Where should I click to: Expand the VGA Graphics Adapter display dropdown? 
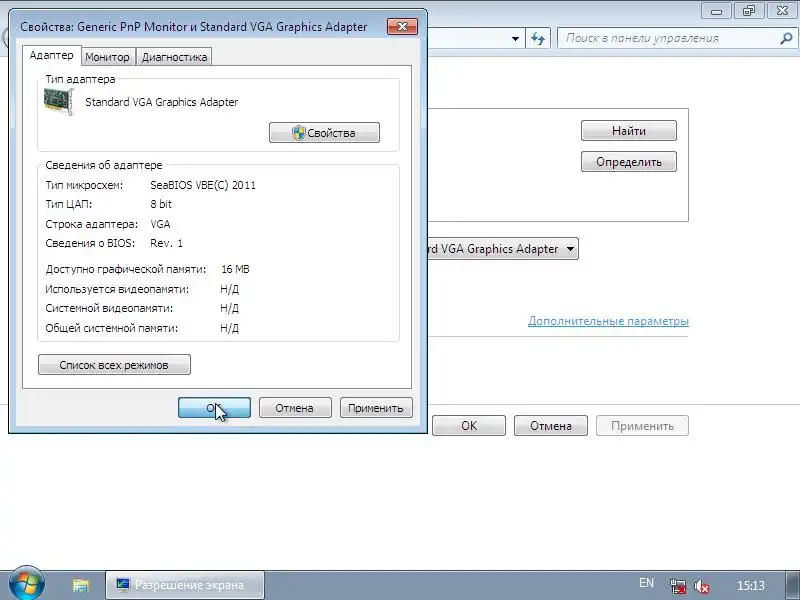click(x=570, y=249)
